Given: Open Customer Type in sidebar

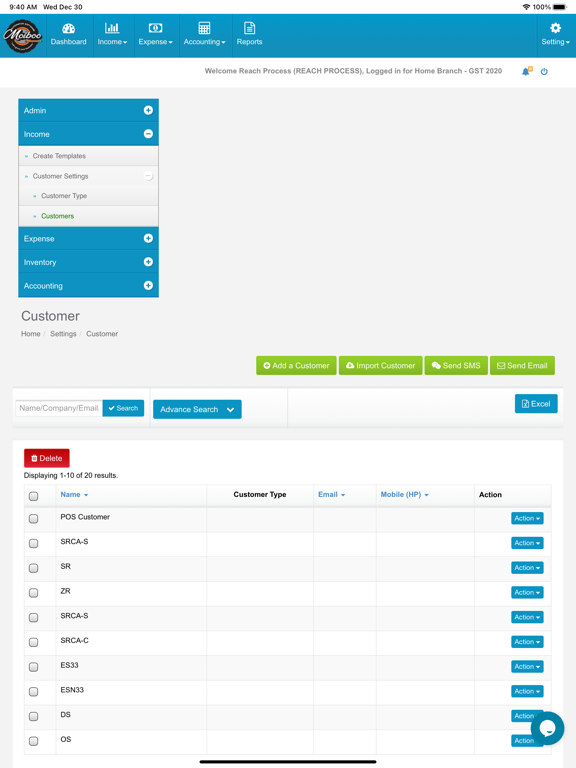Looking at the screenshot, I should pyautogui.click(x=64, y=196).
